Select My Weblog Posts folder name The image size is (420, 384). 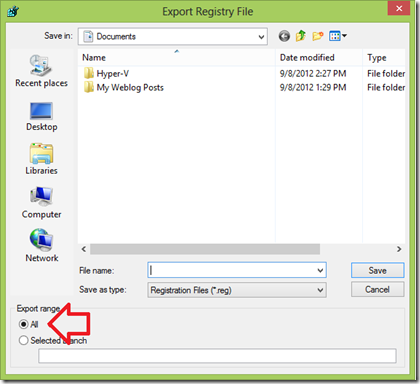130,88
